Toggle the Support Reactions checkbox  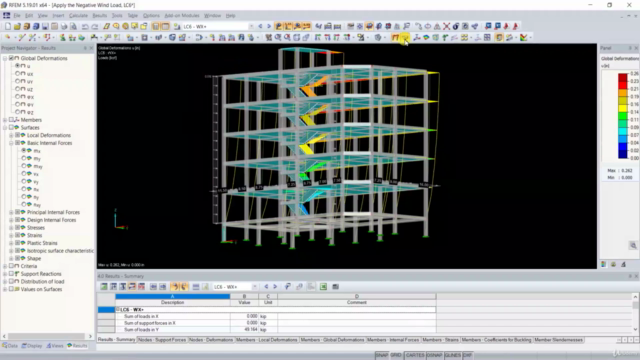11,274
